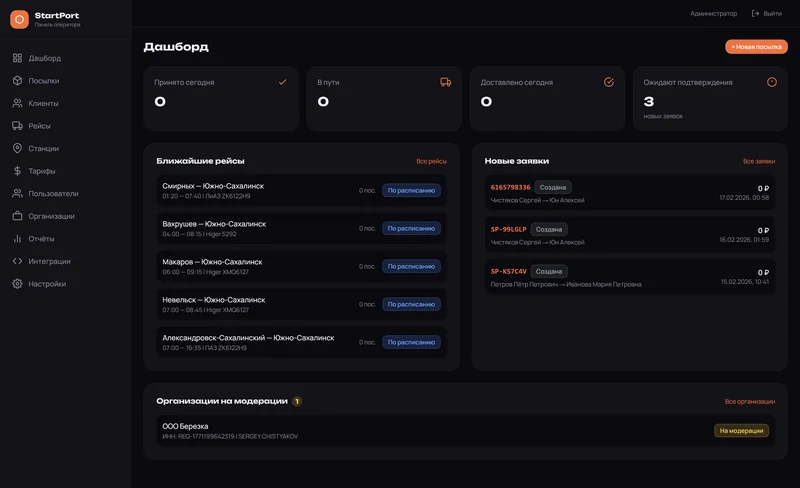The height and width of the screenshot is (488, 800).
Task: Click the На модерации badge for ООО Березка
Action: [x=741, y=431]
